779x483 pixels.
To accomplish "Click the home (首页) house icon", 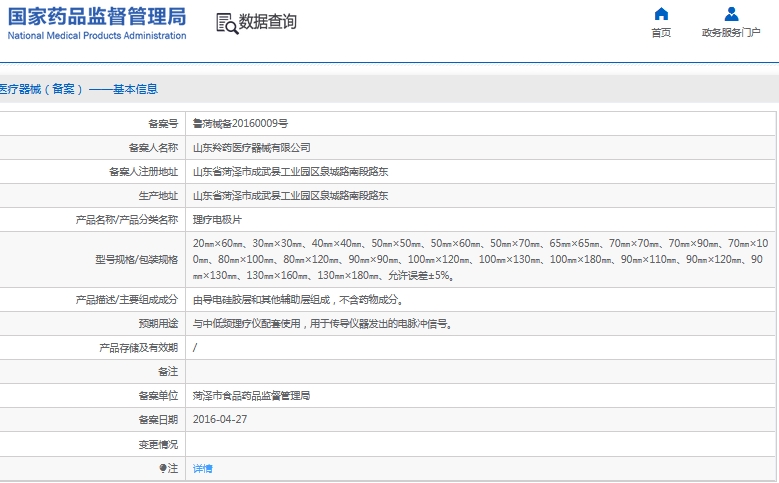I will (x=661, y=13).
